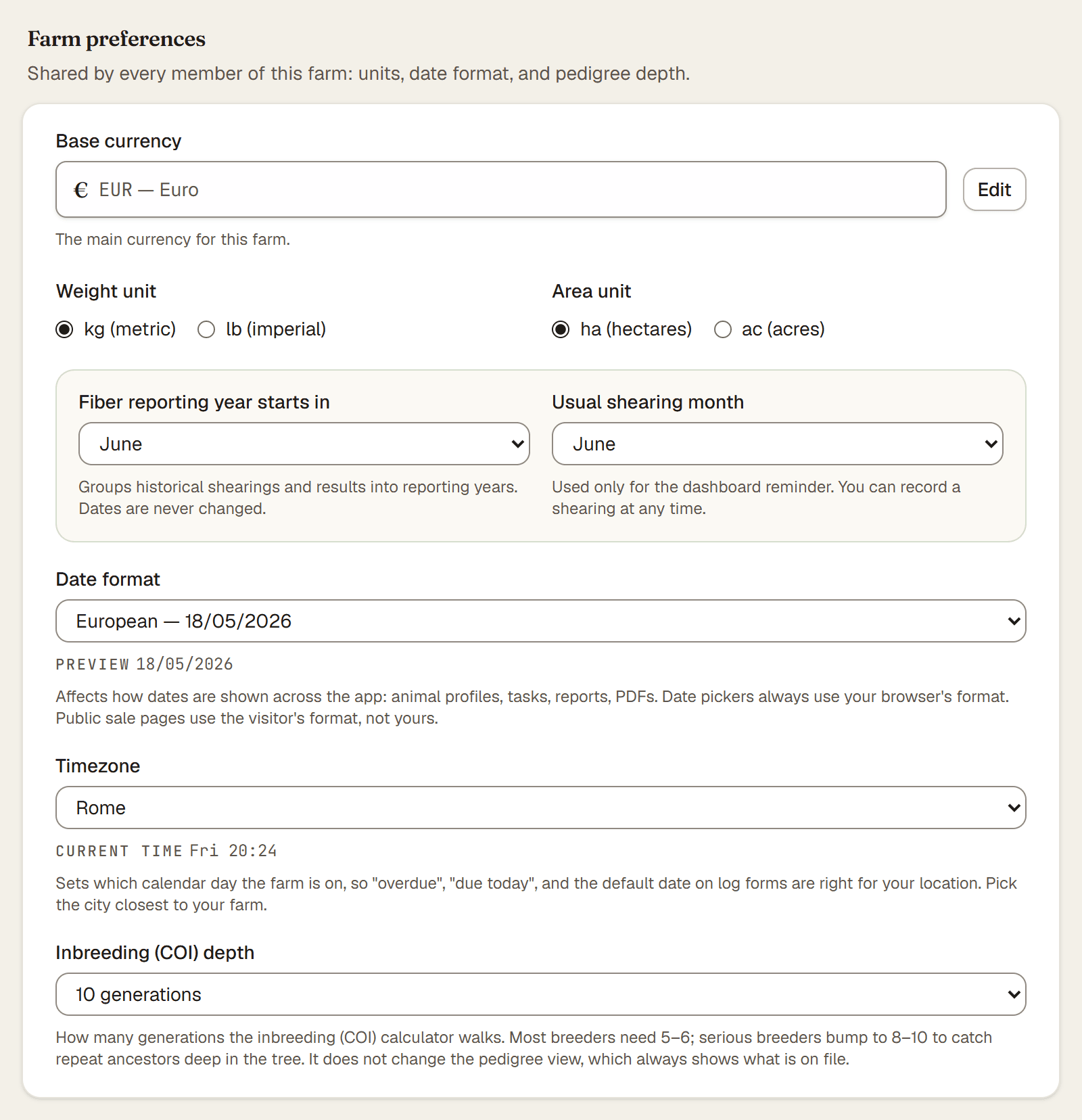Click the Euro symbol icon in Base currency
Screen dimensions: 1082x1120
(80, 190)
